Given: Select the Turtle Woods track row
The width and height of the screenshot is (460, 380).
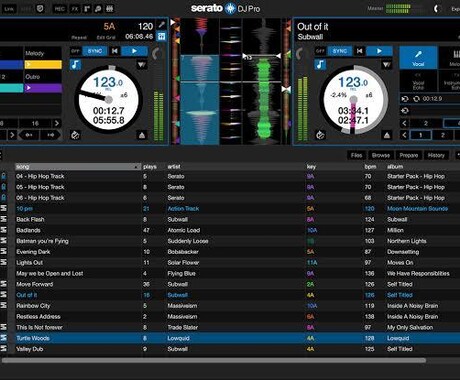Looking at the screenshot, I should pyautogui.click(x=230, y=338).
